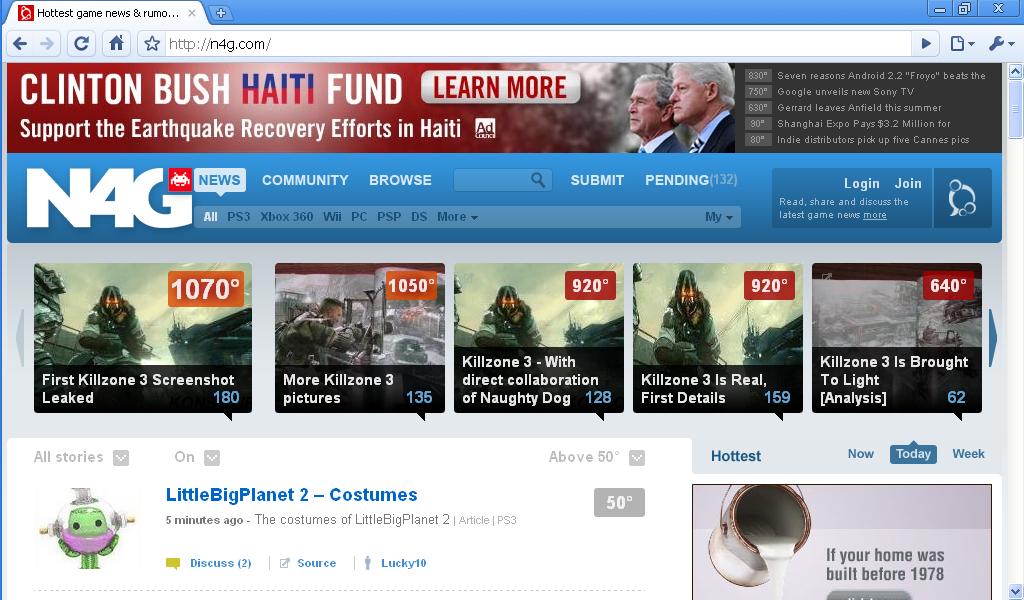Click the magnifier search icon
The image size is (1024, 600).
coord(537,180)
